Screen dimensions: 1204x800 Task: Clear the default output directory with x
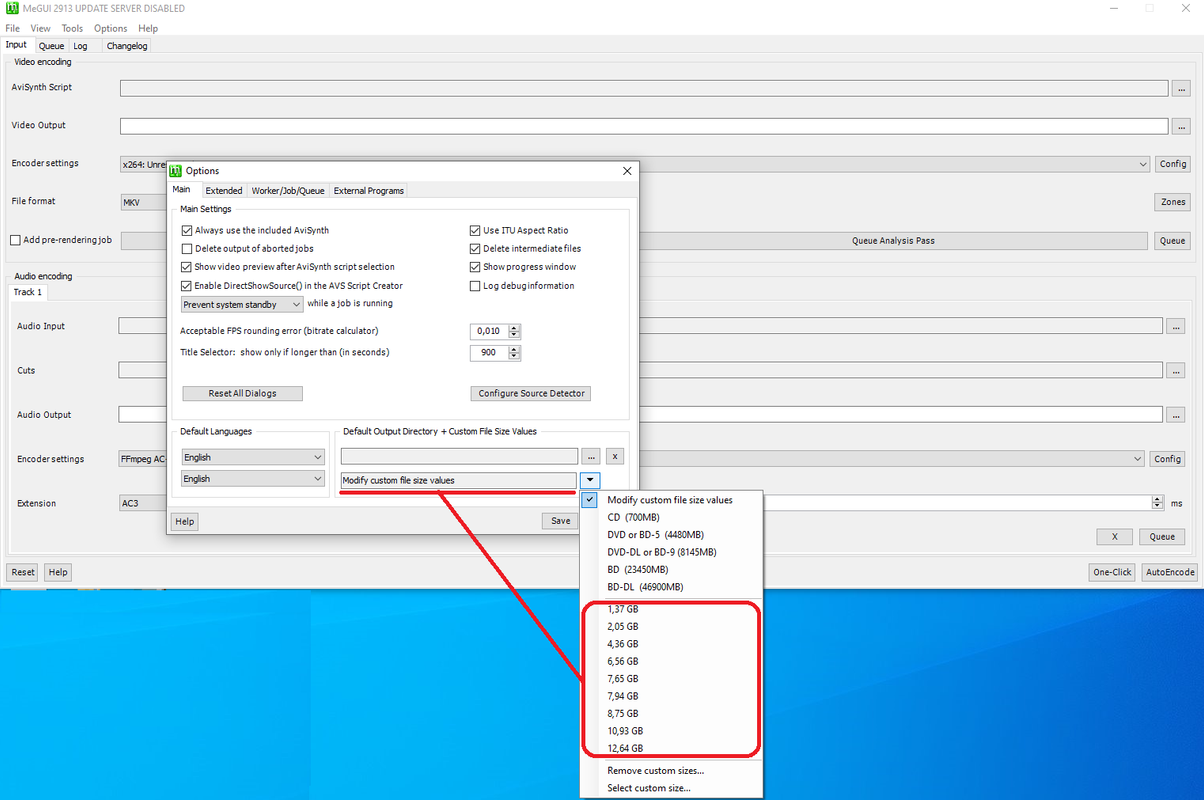click(x=616, y=457)
